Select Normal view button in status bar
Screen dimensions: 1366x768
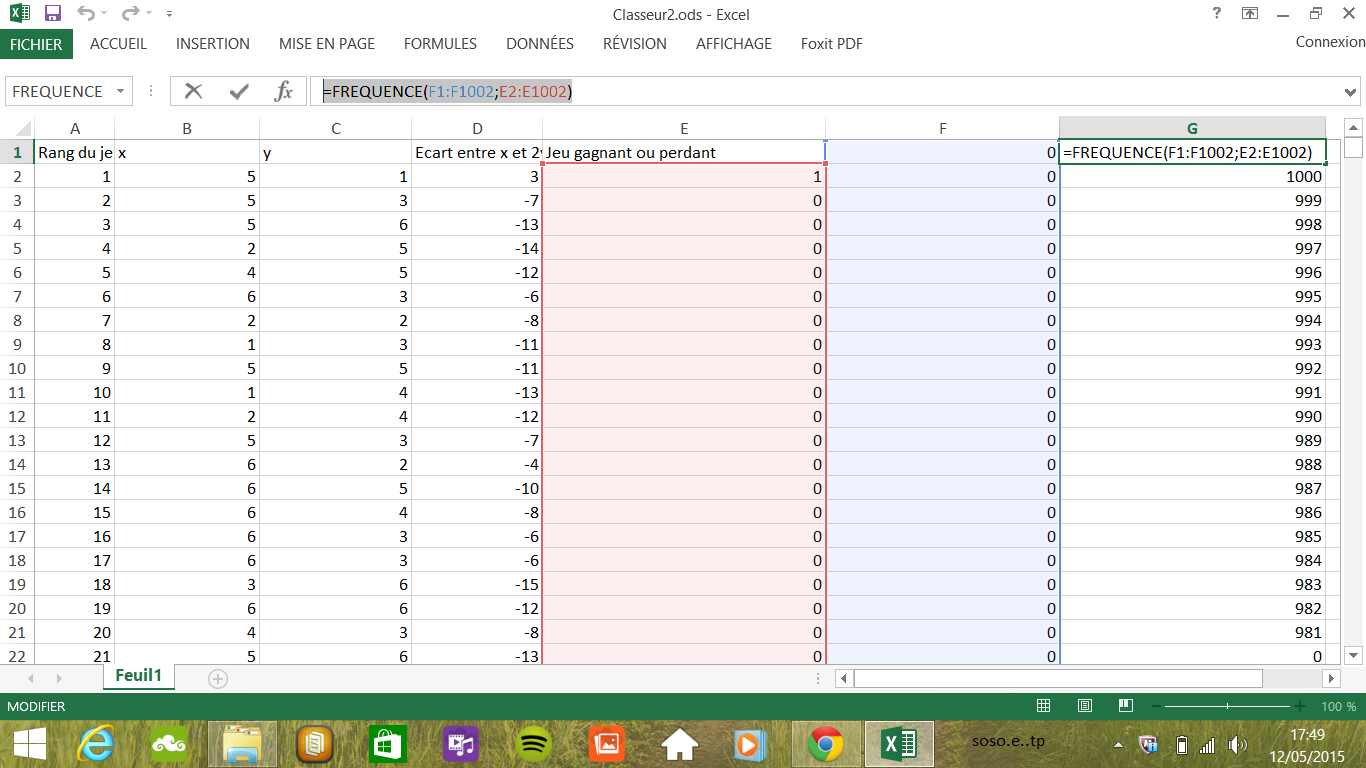click(1043, 706)
